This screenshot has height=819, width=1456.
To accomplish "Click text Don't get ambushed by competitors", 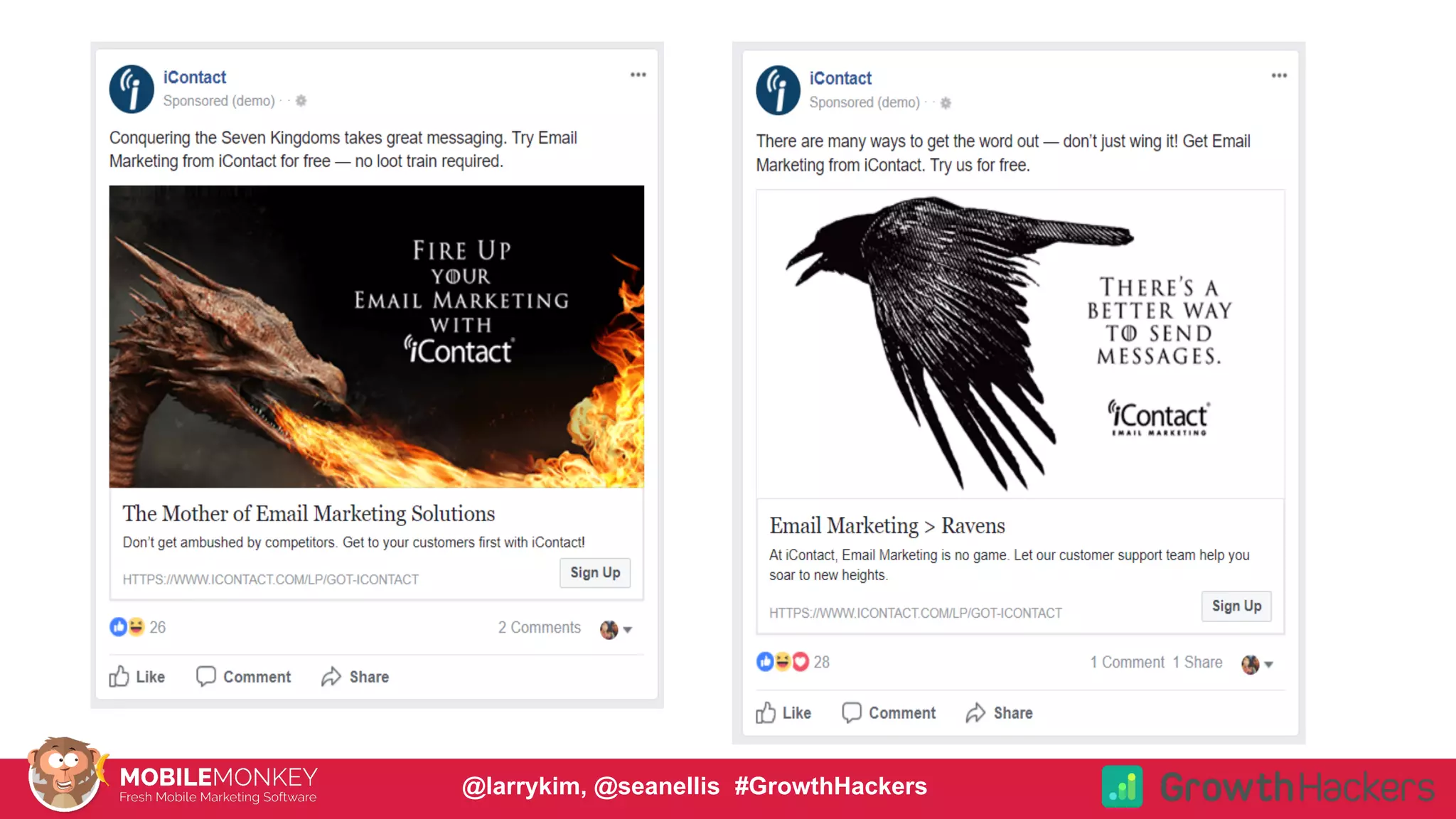I will coord(230,542).
